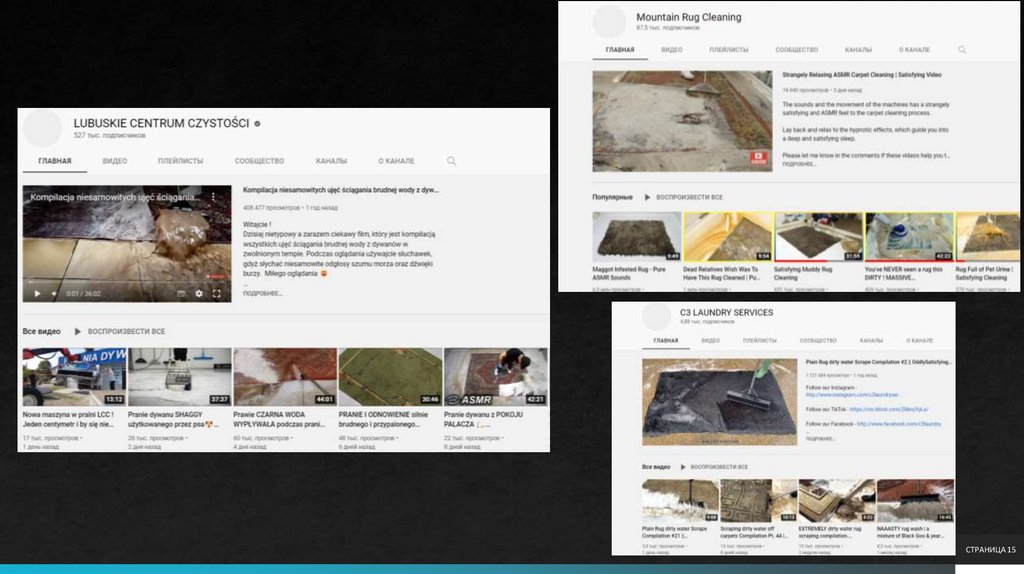Viewport: 1024px width, 574px height.
Task: Click the search icon on Lubuskie Centrum Czystości channel
Action: click(x=452, y=161)
